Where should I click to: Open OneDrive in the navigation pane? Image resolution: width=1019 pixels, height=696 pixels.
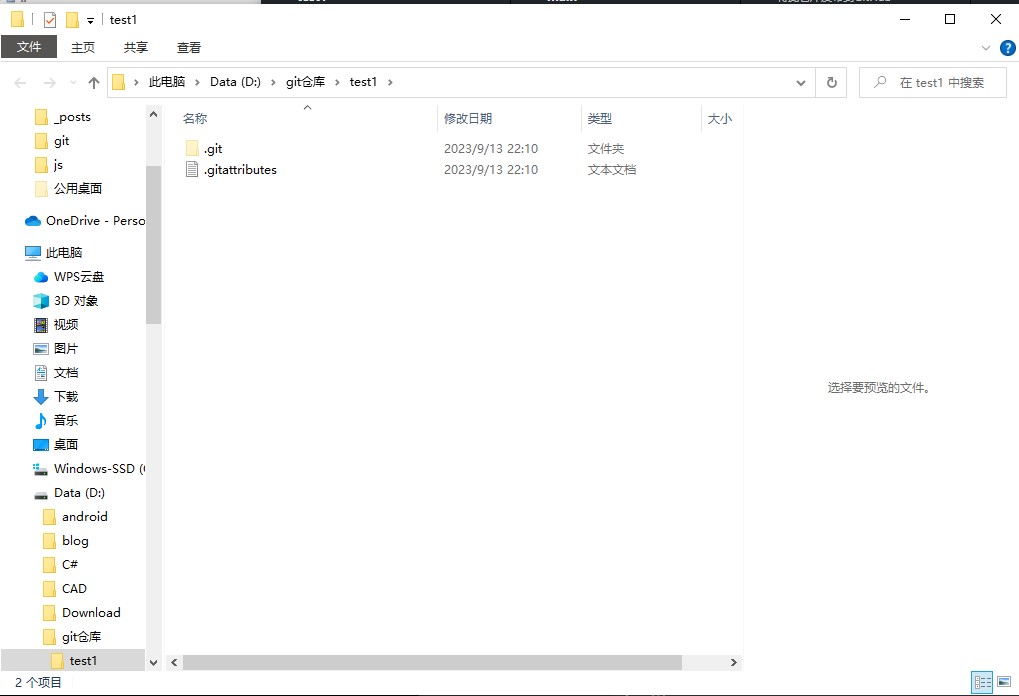(x=94, y=221)
